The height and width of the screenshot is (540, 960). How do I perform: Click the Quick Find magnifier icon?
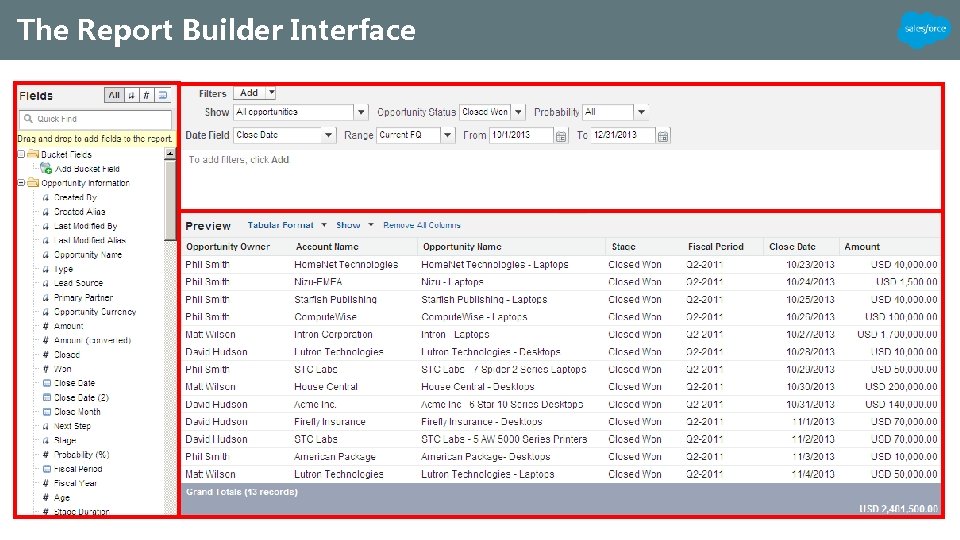coord(28,119)
